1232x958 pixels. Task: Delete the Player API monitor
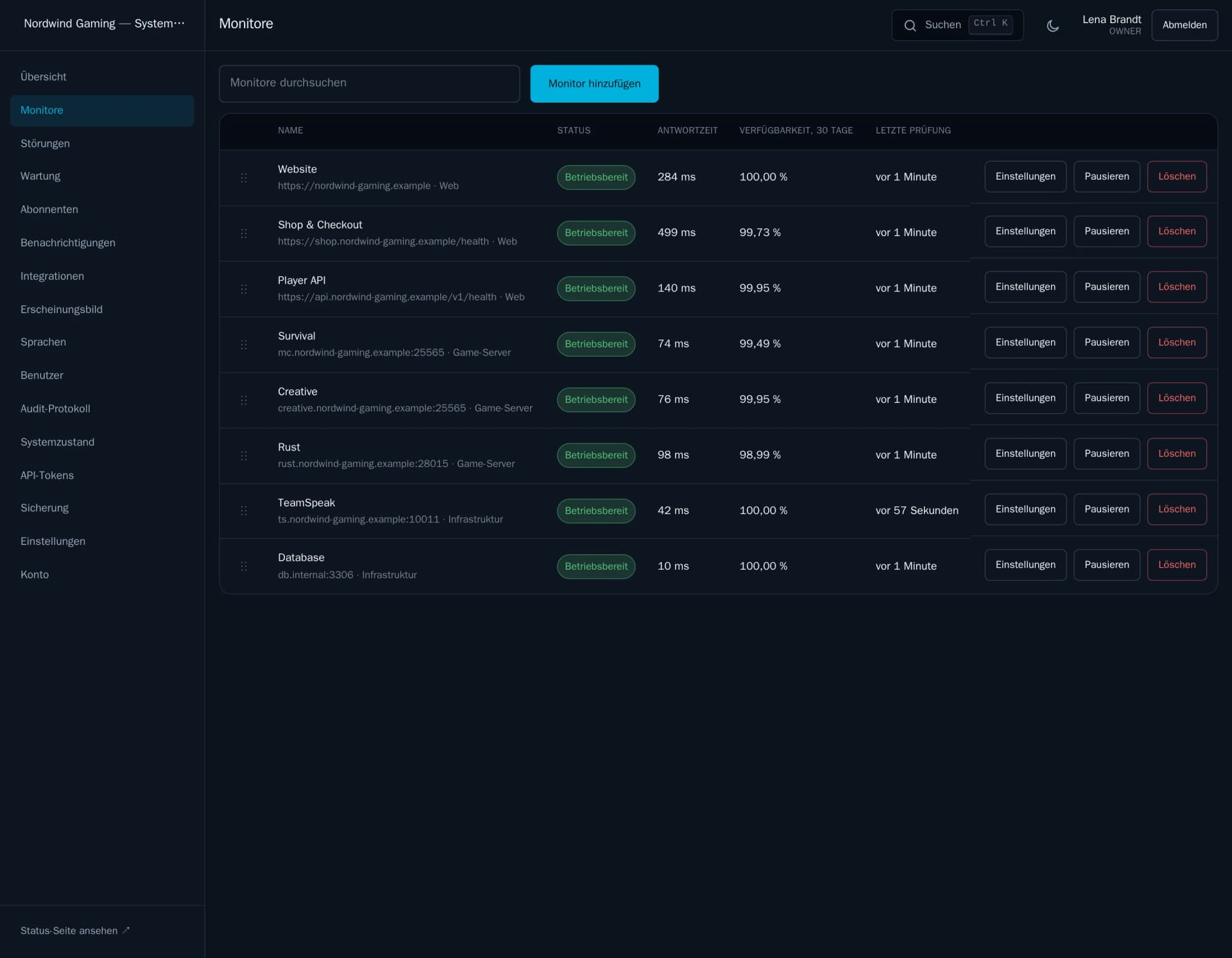coord(1177,287)
